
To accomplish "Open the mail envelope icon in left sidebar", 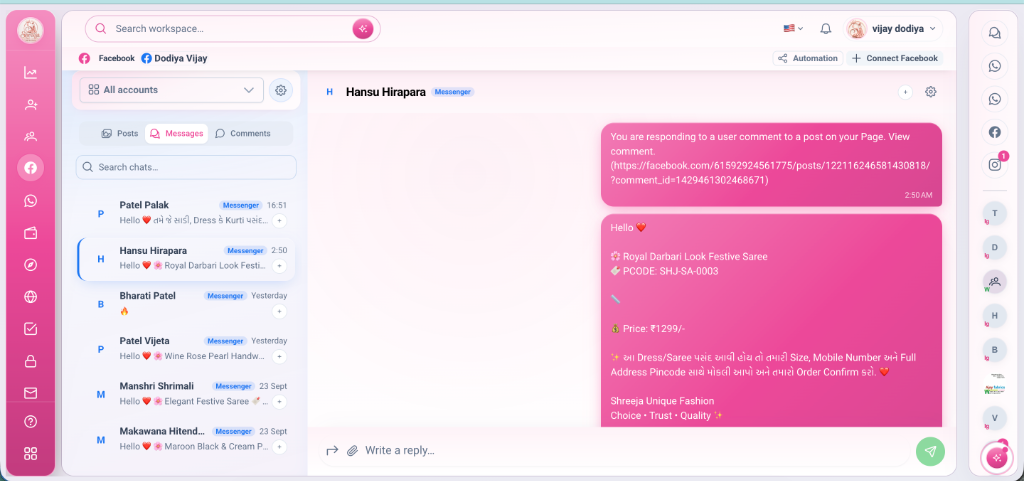I will pyautogui.click(x=30, y=392).
